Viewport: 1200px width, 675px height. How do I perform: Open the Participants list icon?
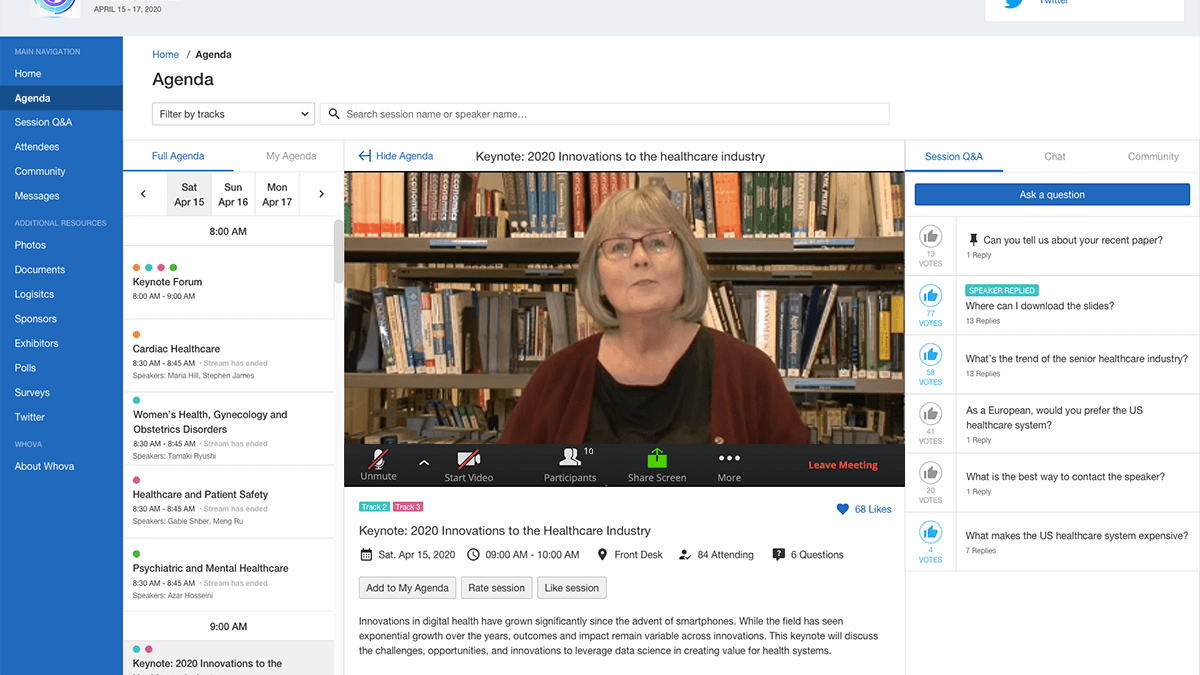pos(570,457)
